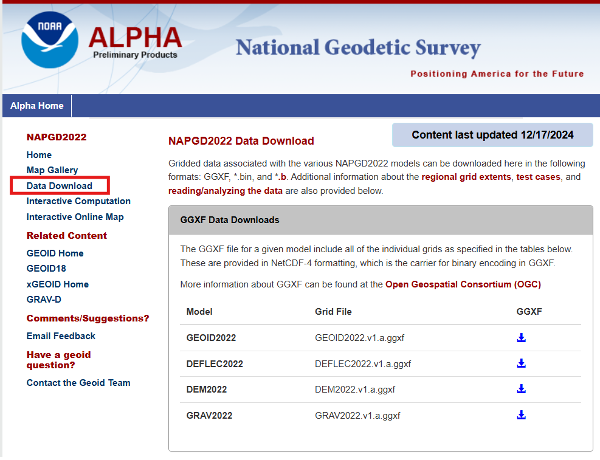This screenshot has width=600, height=460.
Task: Navigate to xGEOID Home
Action: coord(58,285)
